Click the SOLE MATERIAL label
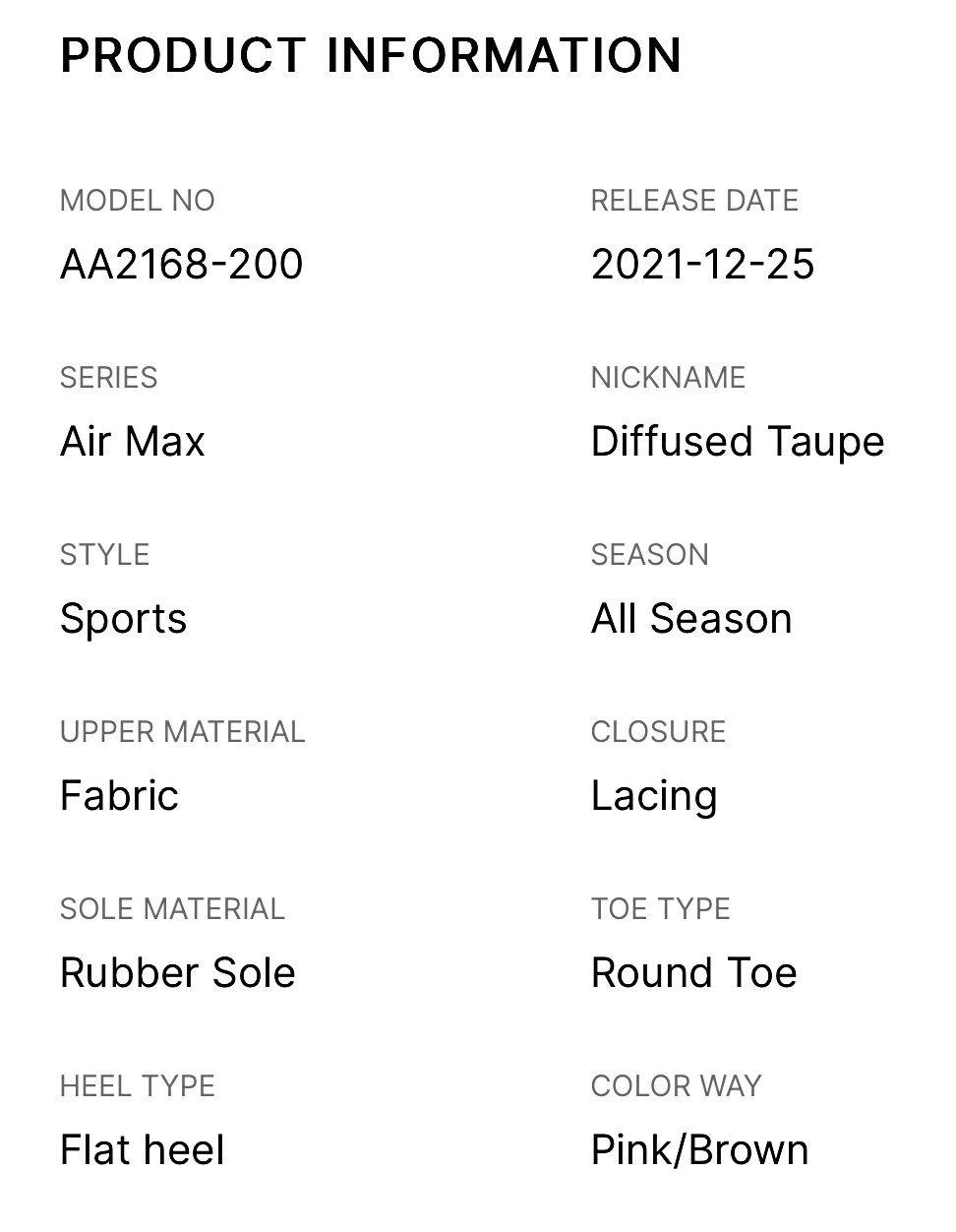This screenshot has height=1232, width=956. (172, 909)
